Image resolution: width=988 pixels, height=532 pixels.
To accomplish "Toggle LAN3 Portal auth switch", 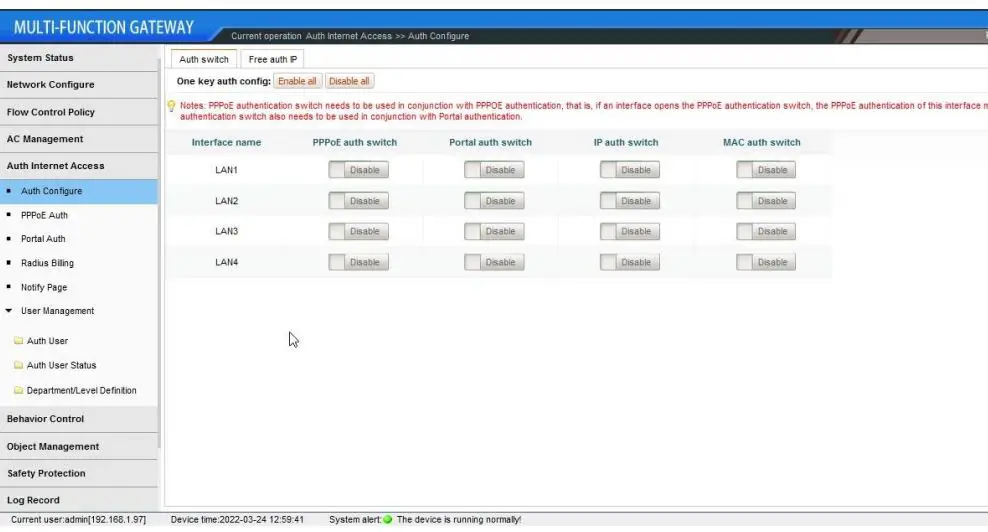I will pyautogui.click(x=494, y=231).
